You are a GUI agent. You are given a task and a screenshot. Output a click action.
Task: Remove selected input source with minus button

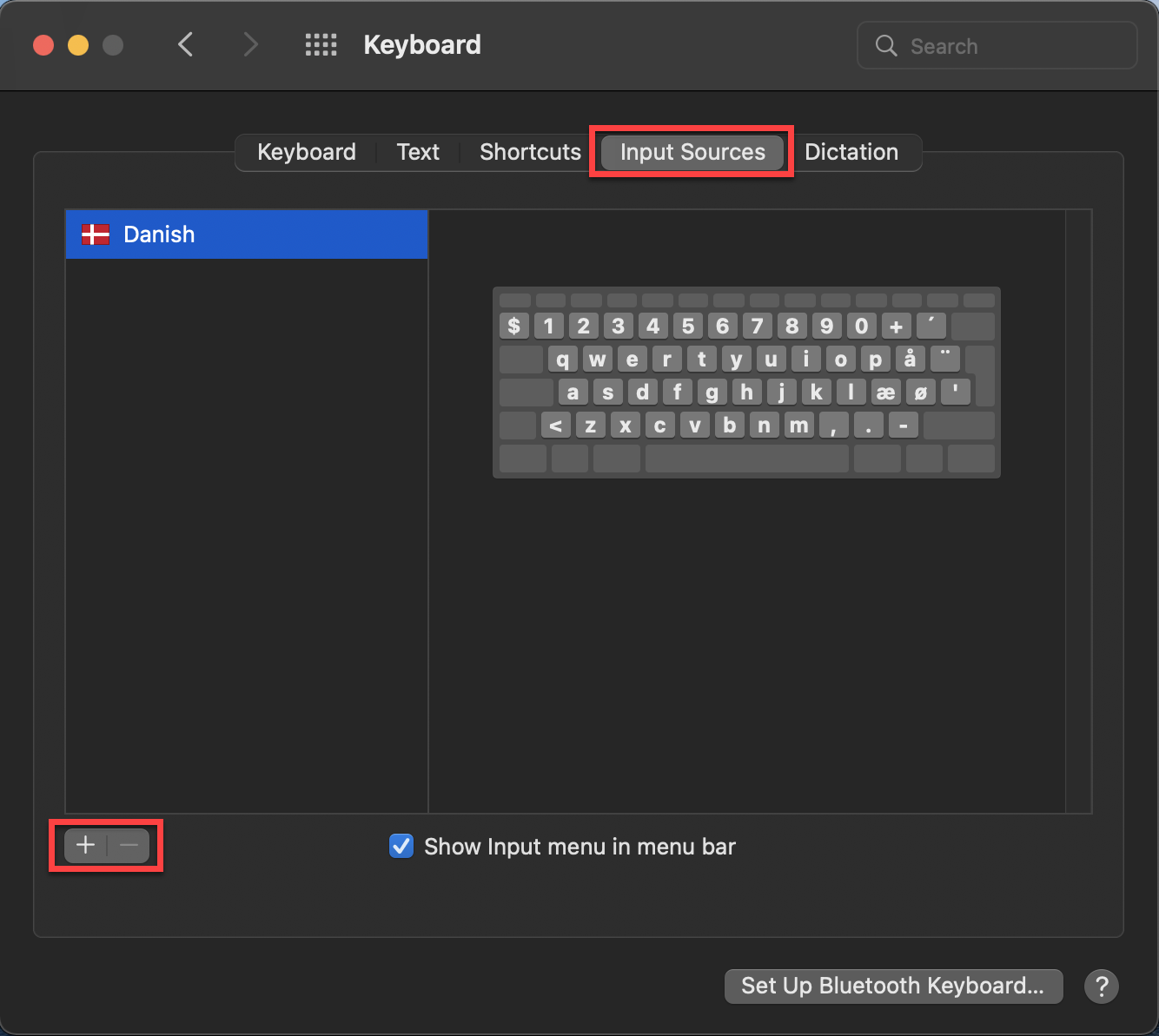pyautogui.click(x=129, y=845)
